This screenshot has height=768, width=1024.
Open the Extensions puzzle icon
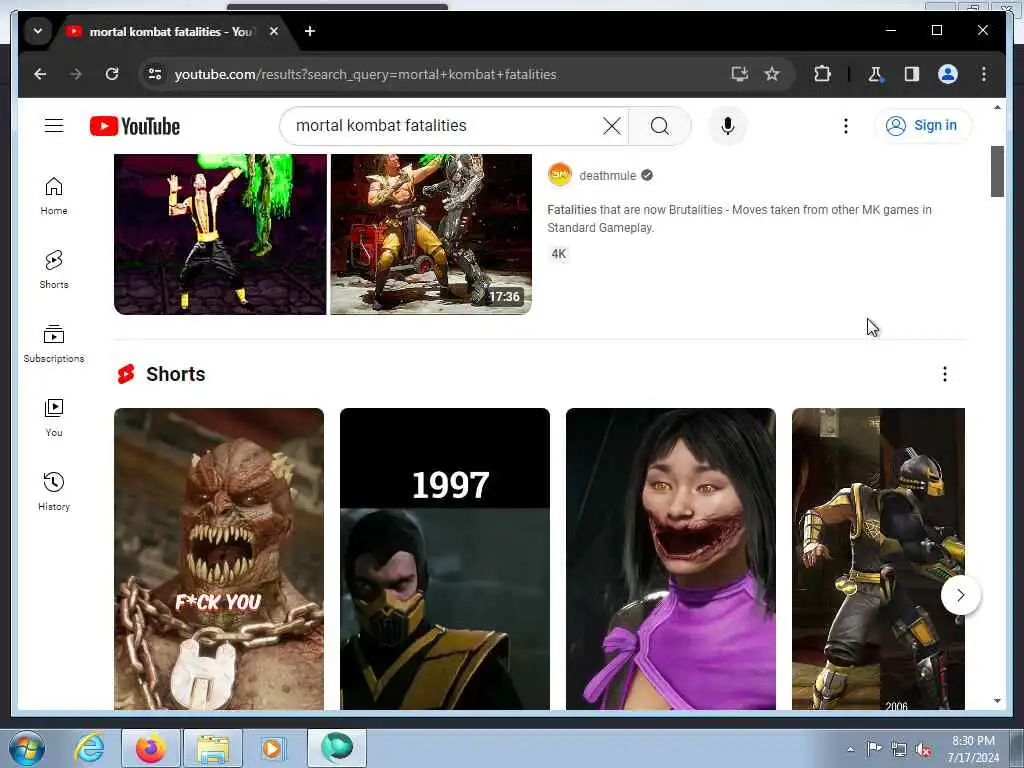[822, 74]
